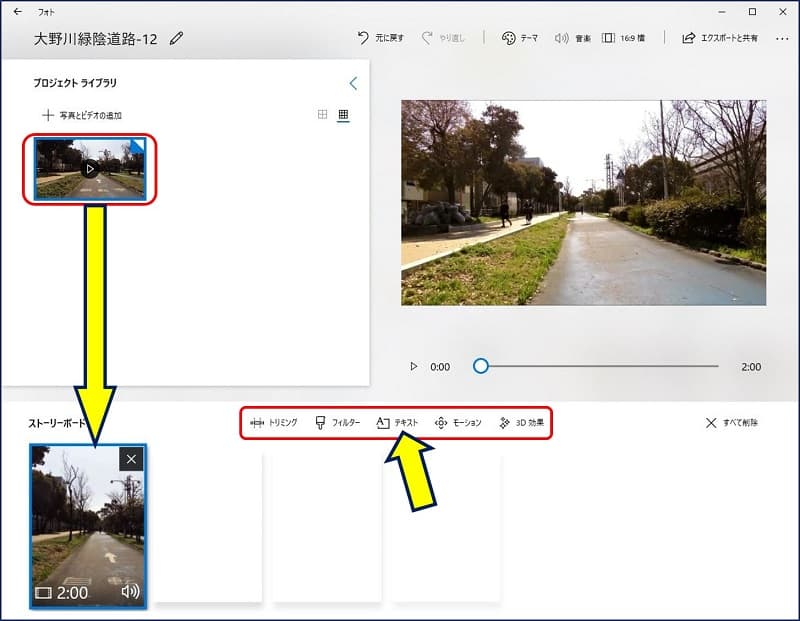
Task: Click 元に戻す (undo) button
Action: pos(381,38)
